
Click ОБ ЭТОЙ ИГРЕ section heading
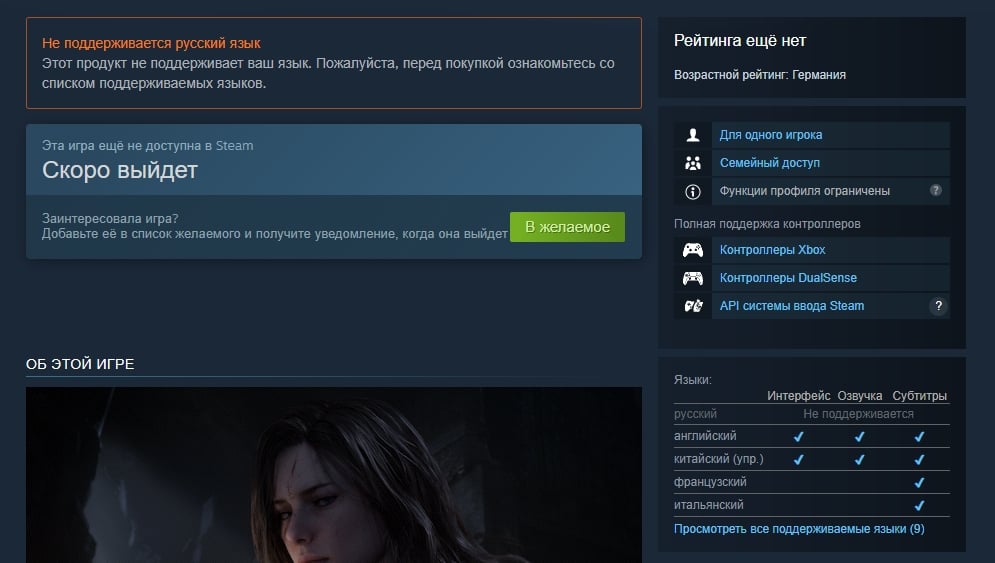tap(80, 364)
